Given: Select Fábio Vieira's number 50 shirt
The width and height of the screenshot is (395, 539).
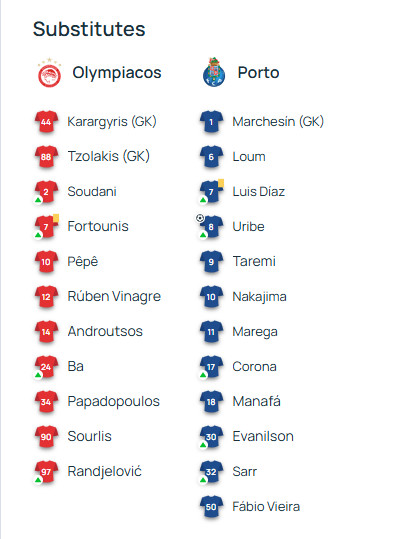Looking at the screenshot, I should (211, 506).
